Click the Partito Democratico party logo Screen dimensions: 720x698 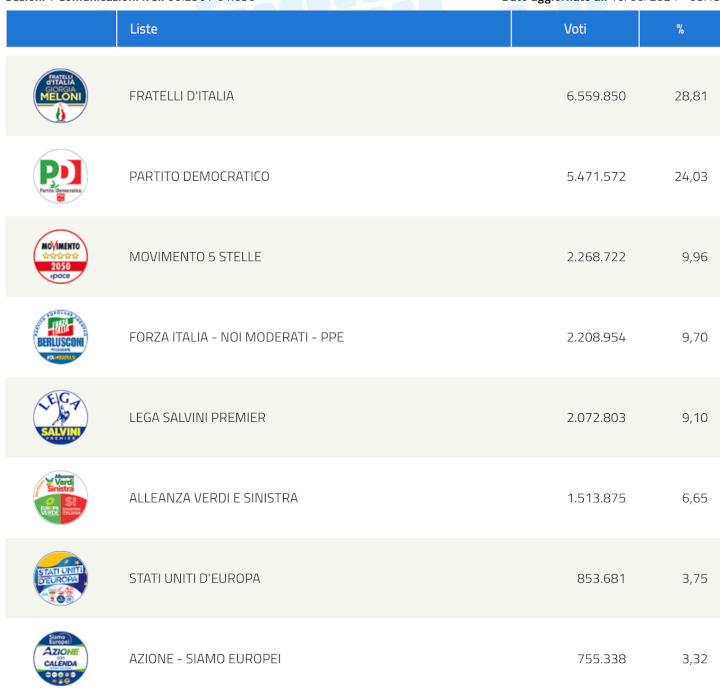[60, 176]
